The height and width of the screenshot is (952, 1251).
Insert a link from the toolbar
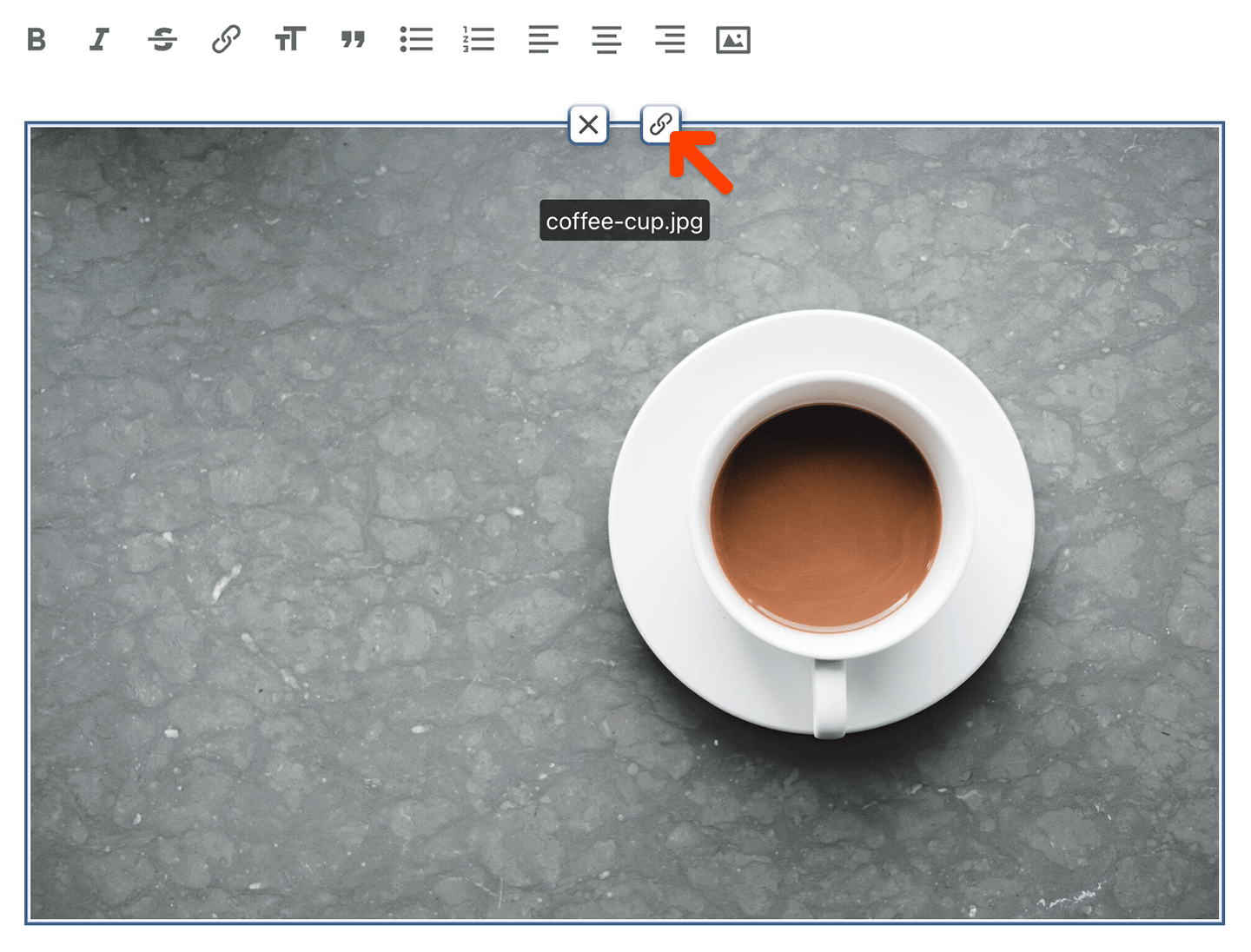[226, 40]
